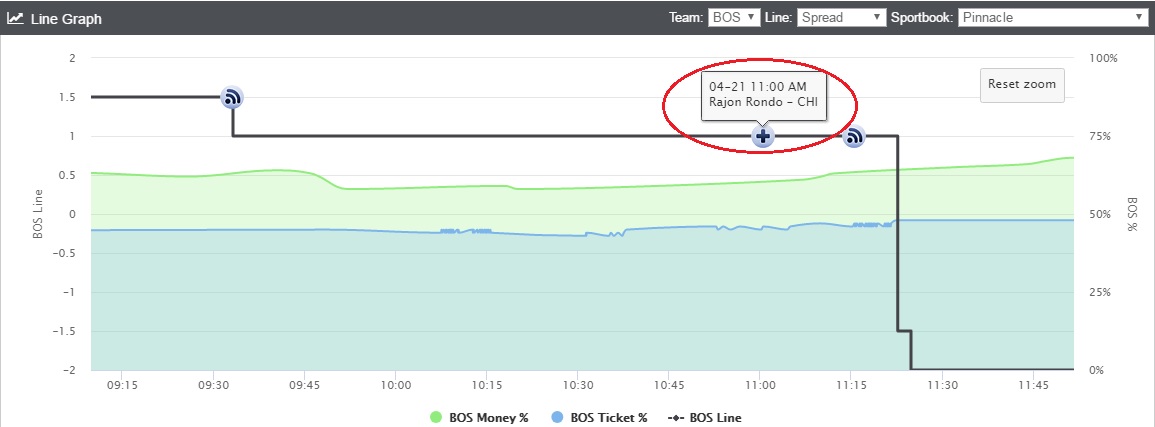1155x427 pixels.
Task: Click the 1.5 left axis label
Action: coord(68,97)
